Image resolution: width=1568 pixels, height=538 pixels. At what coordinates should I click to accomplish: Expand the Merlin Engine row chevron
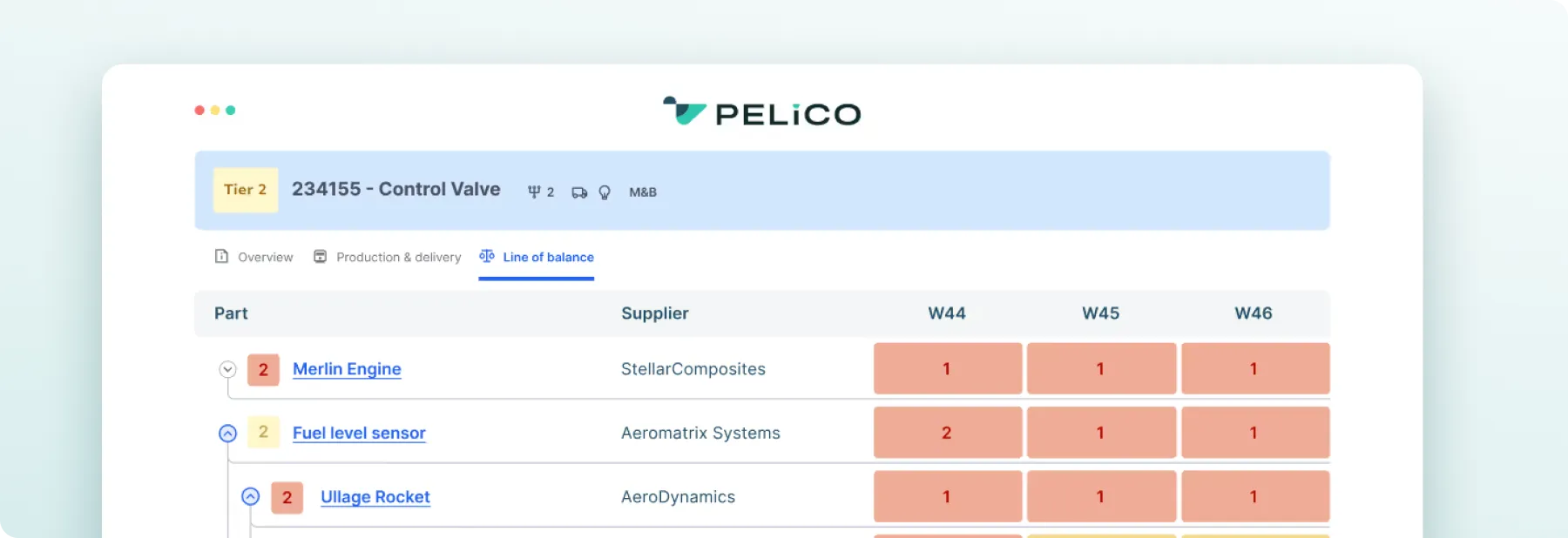click(x=228, y=369)
